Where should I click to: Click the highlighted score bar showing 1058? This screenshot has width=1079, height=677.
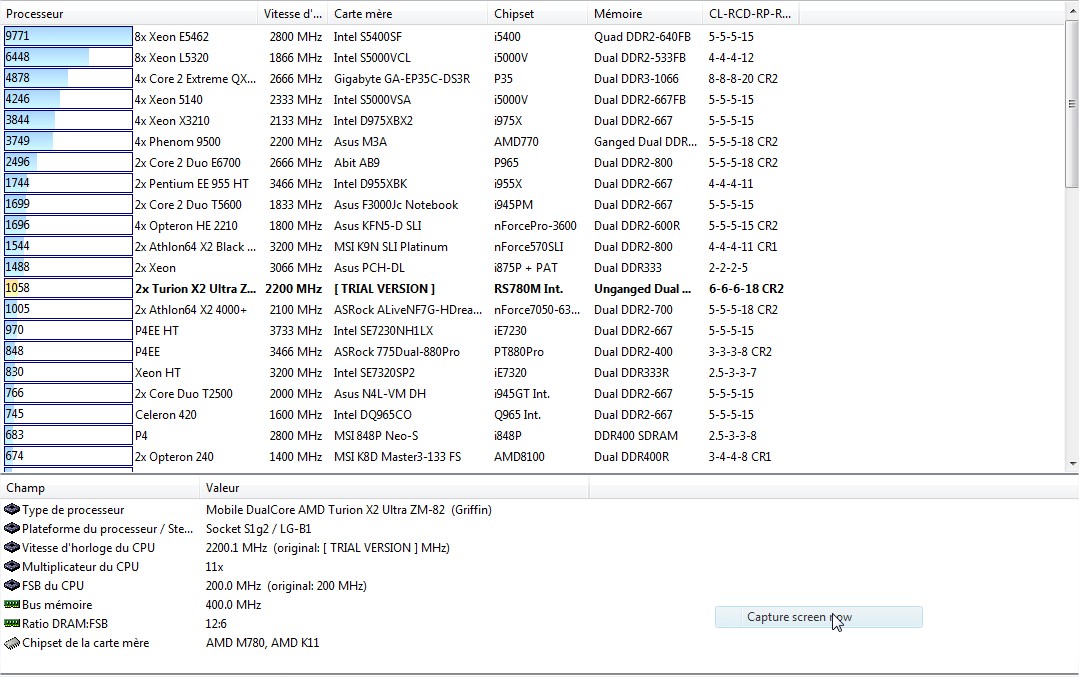67,288
